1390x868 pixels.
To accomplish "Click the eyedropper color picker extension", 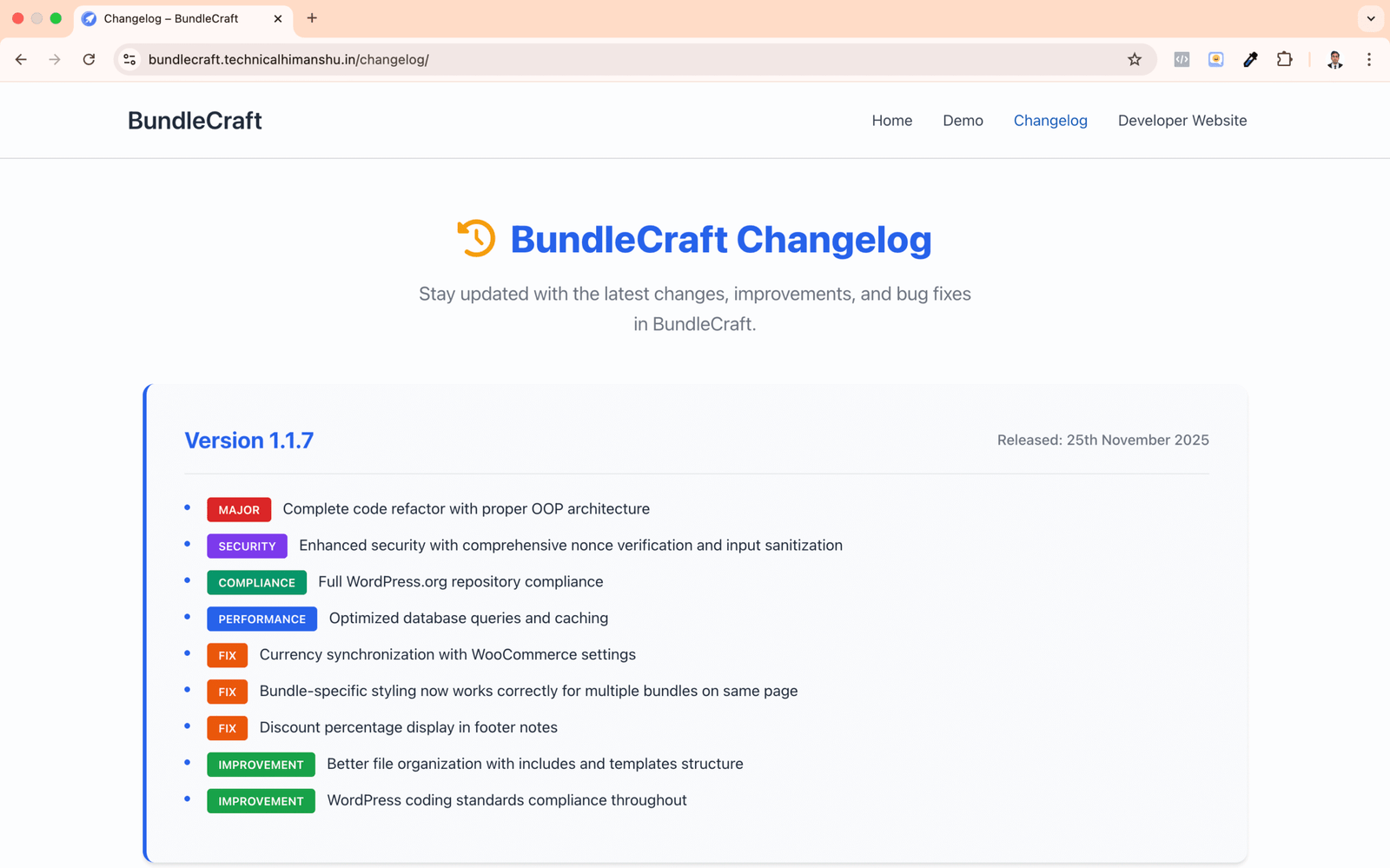I will (1250, 60).
